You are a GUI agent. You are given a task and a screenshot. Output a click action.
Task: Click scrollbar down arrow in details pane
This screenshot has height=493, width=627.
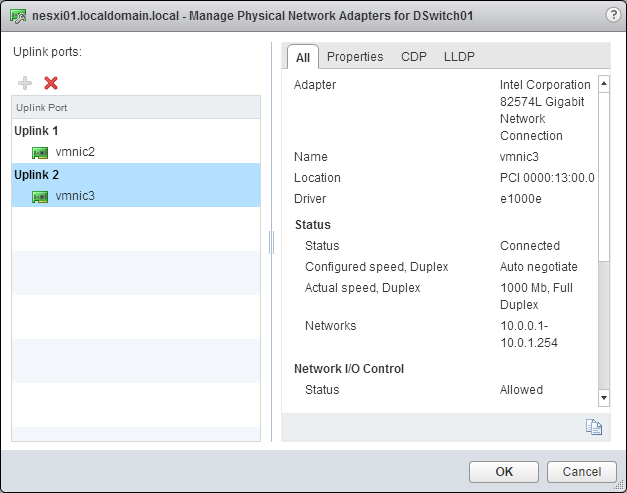(x=604, y=398)
